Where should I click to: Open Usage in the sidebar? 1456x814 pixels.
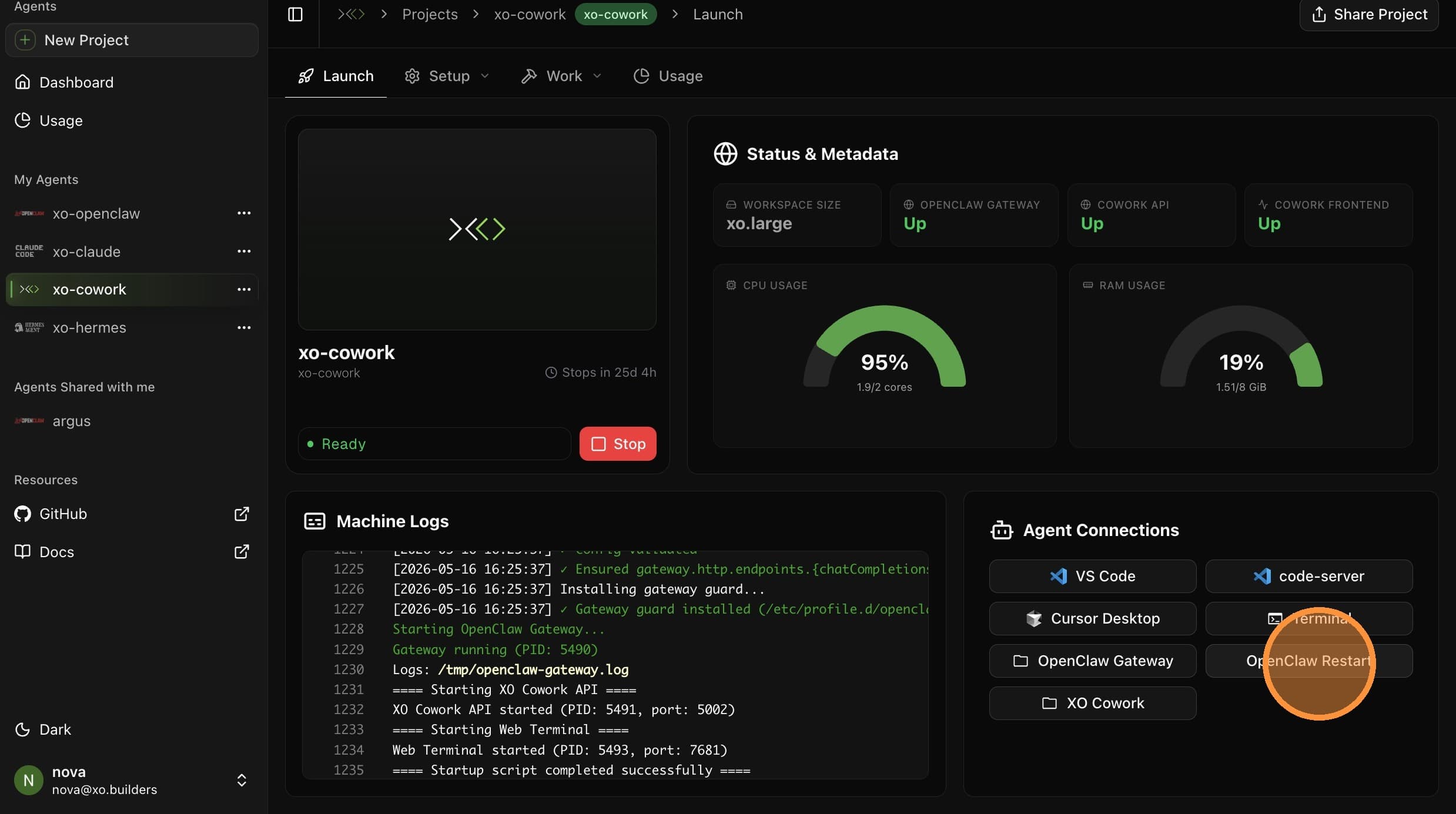tap(132, 120)
